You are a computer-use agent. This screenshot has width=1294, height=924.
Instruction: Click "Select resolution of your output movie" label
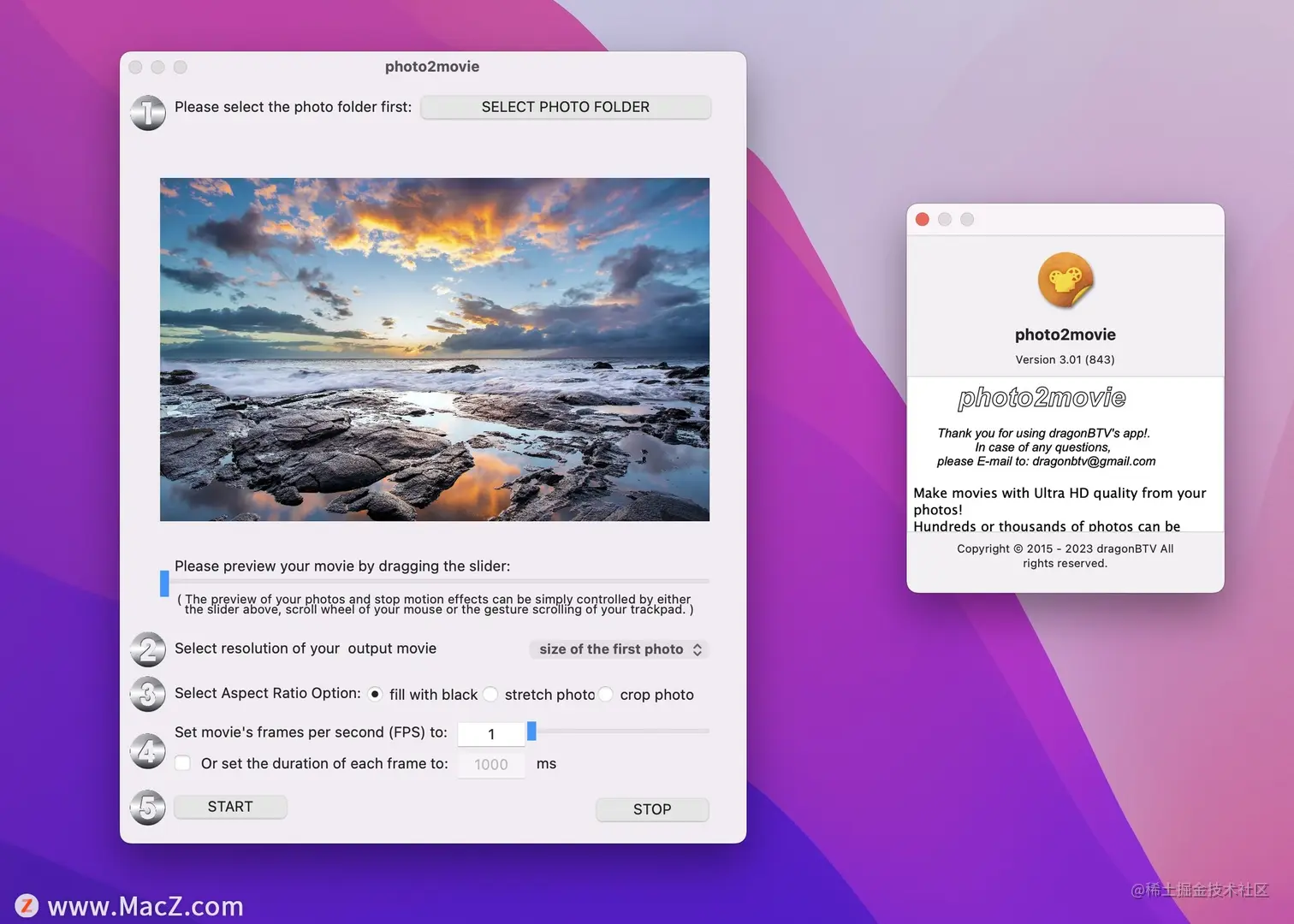(306, 649)
